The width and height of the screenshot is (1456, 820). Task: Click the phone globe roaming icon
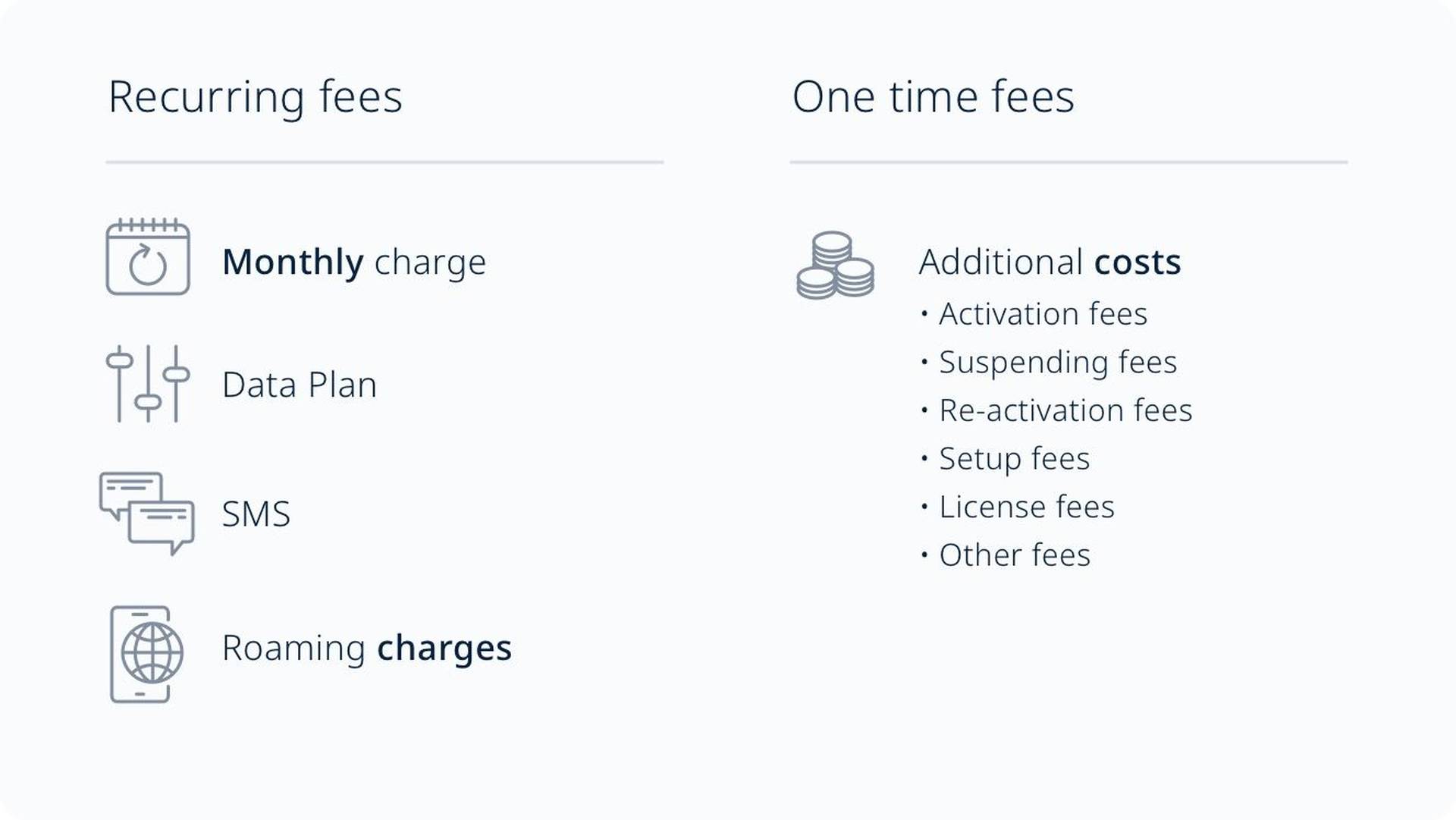pos(147,654)
